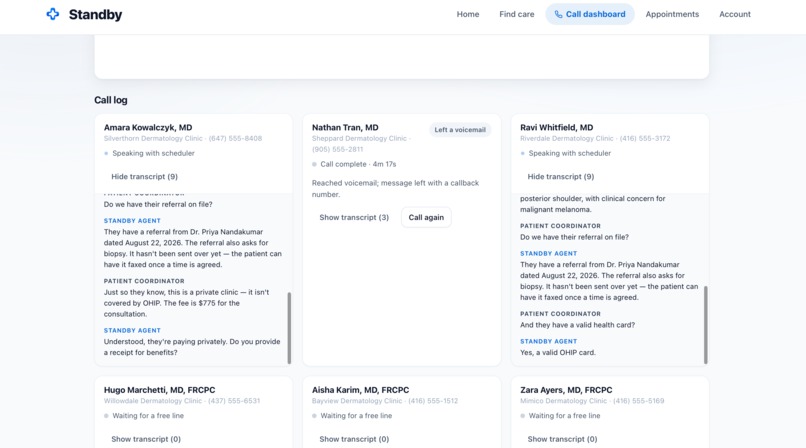Show transcript (3) for Nathan Tran

[x=354, y=217]
